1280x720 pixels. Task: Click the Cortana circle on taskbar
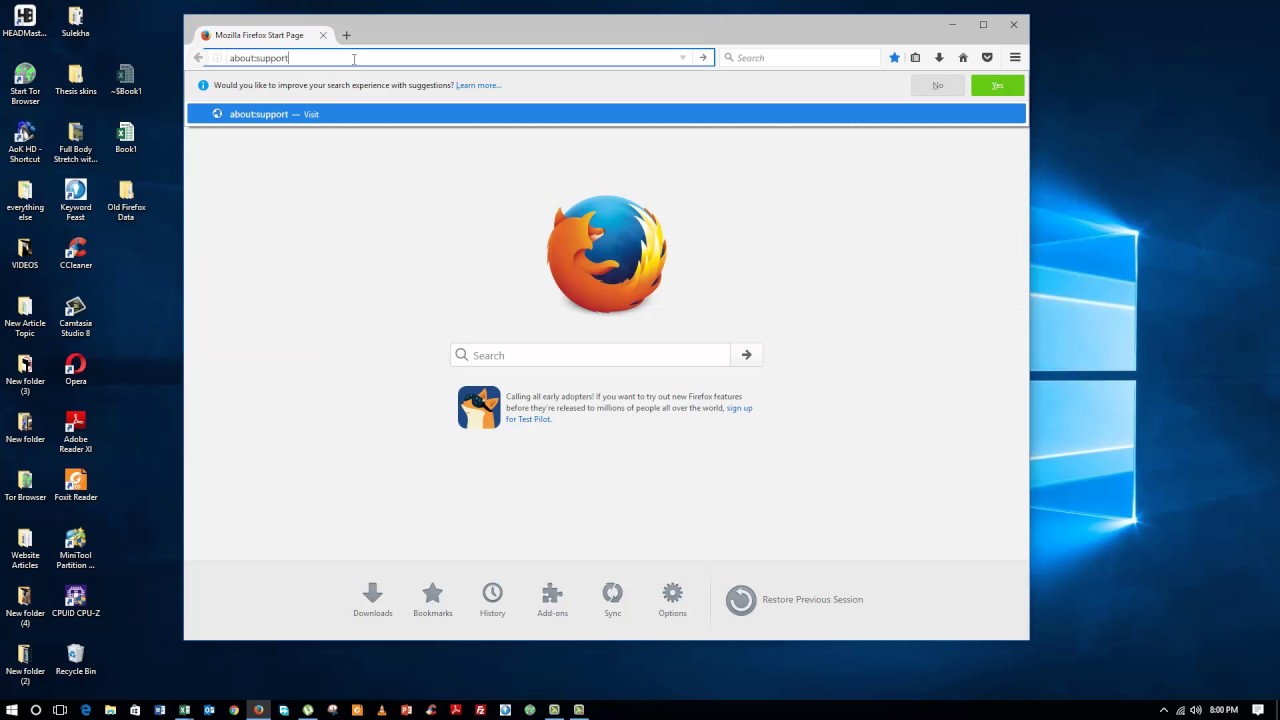point(36,710)
